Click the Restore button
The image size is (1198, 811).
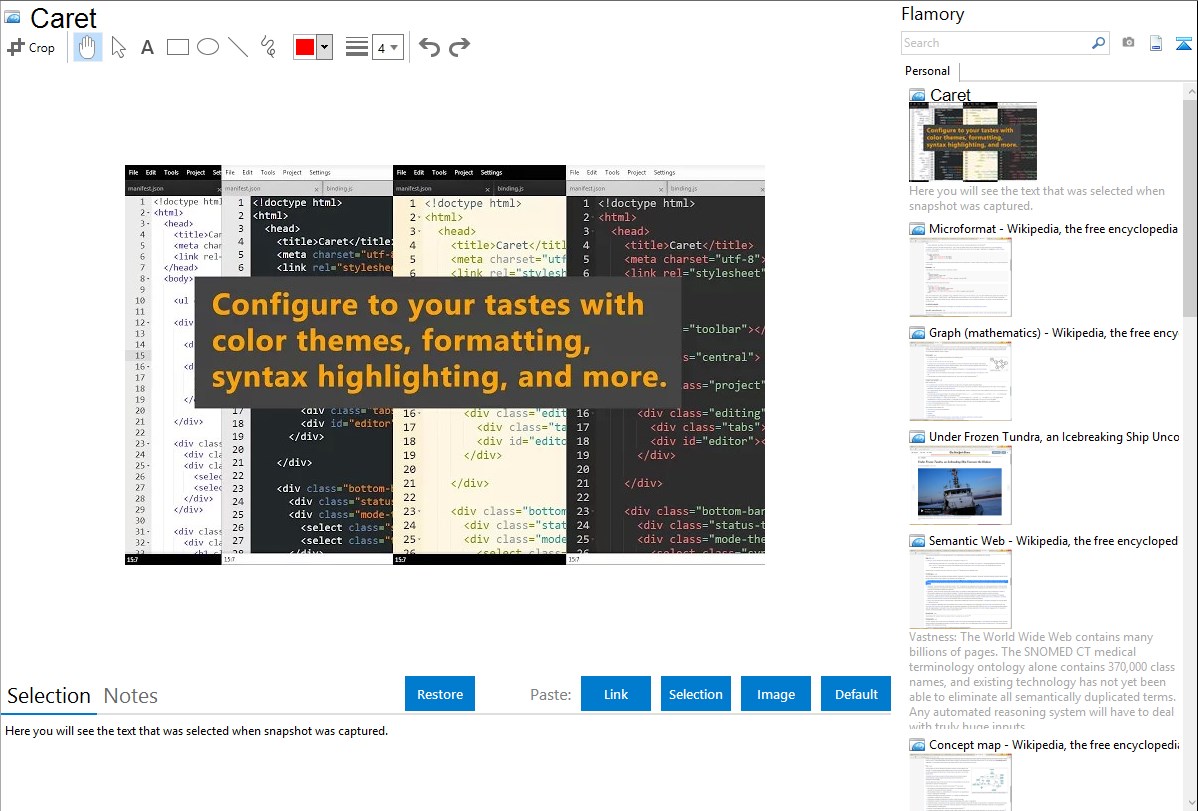(440, 694)
